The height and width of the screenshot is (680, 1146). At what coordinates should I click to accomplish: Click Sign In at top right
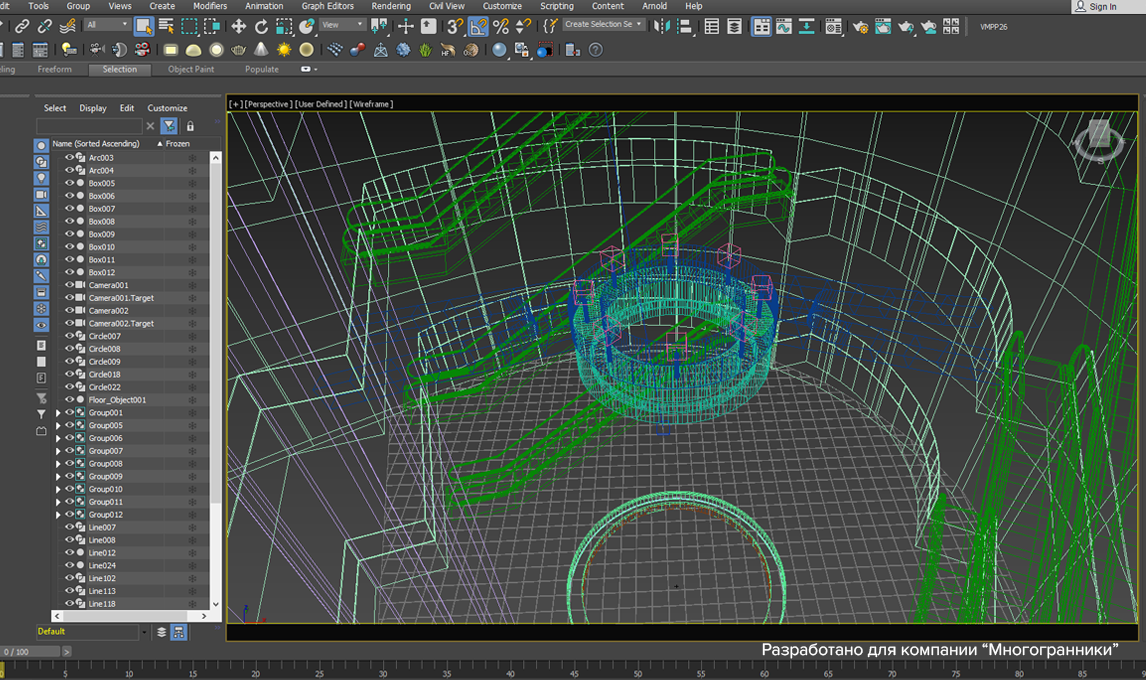[x=1096, y=7]
